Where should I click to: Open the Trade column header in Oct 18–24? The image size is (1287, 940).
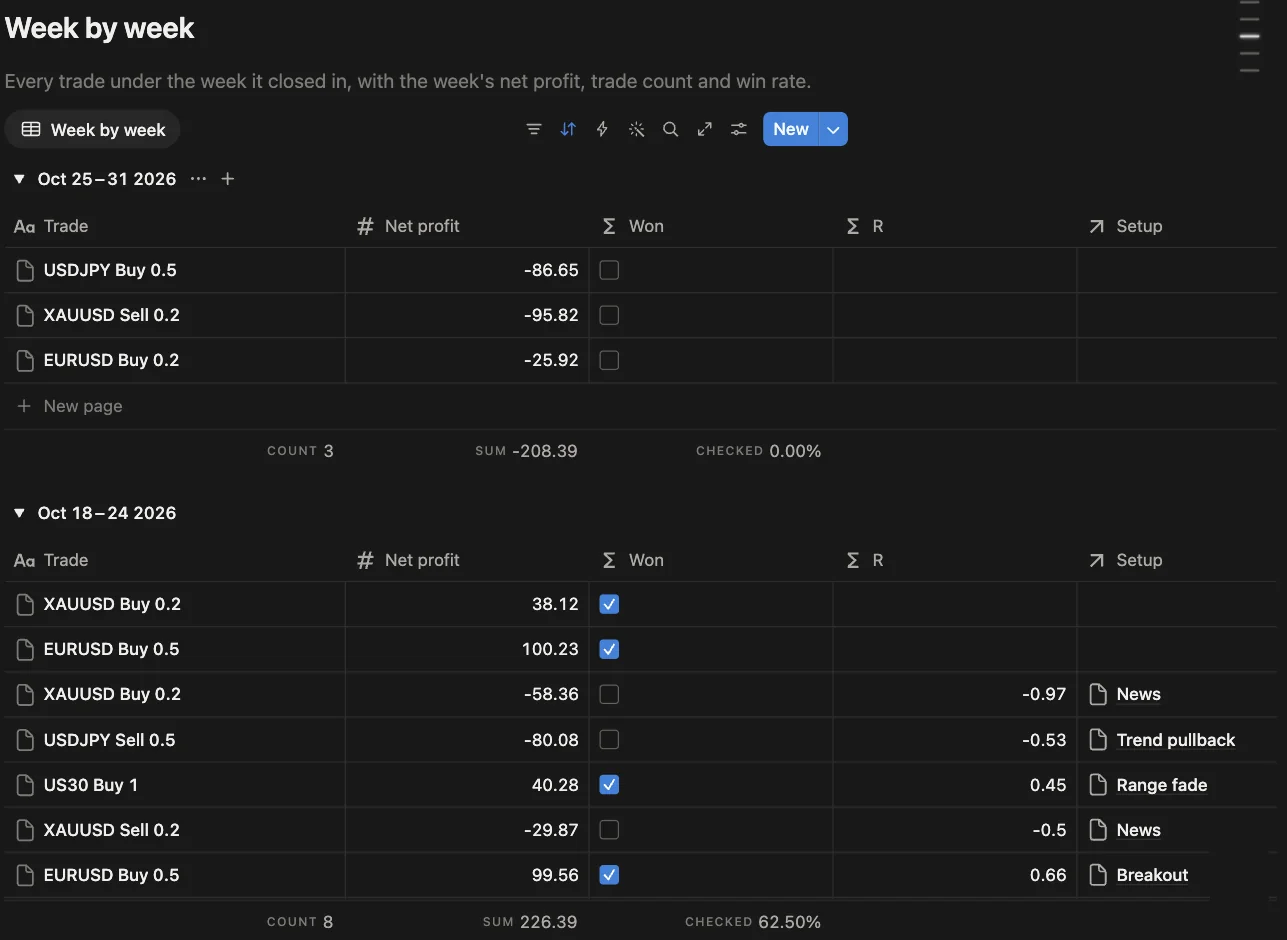[175, 560]
